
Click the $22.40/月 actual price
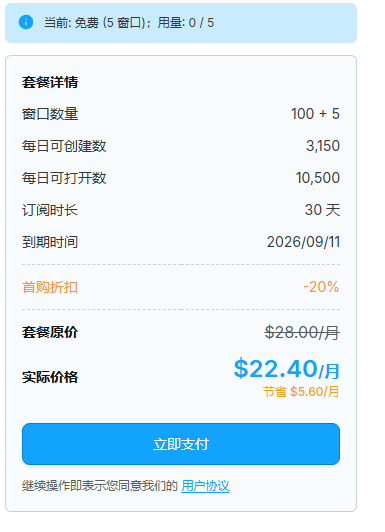click(287, 369)
